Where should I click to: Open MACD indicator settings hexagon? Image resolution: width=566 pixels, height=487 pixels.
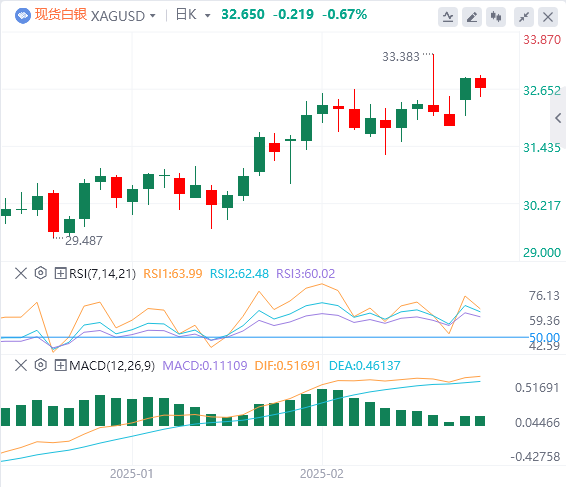[41, 365]
